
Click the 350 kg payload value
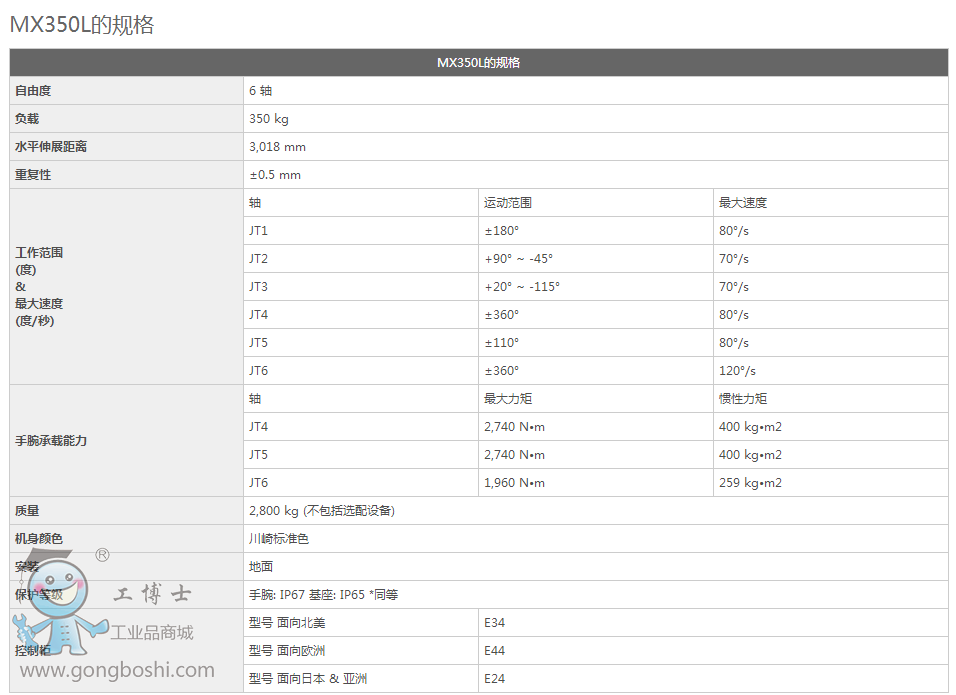click(x=268, y=119)
